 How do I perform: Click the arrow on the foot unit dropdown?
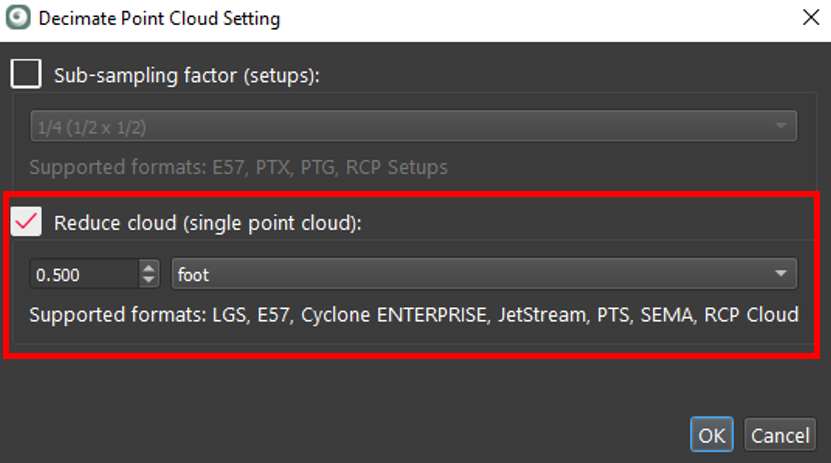780,273
